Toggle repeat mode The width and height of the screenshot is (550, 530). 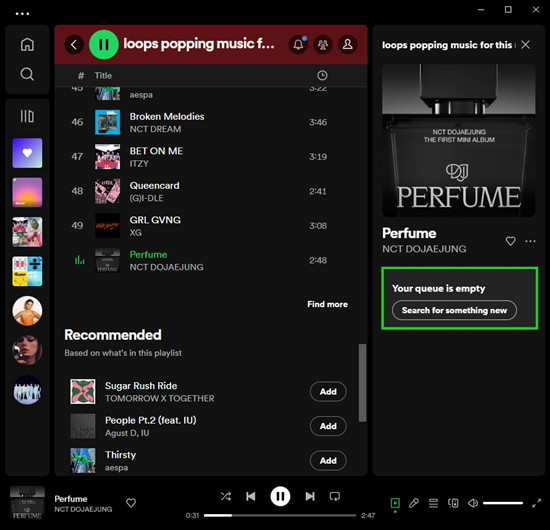(335, 496)
